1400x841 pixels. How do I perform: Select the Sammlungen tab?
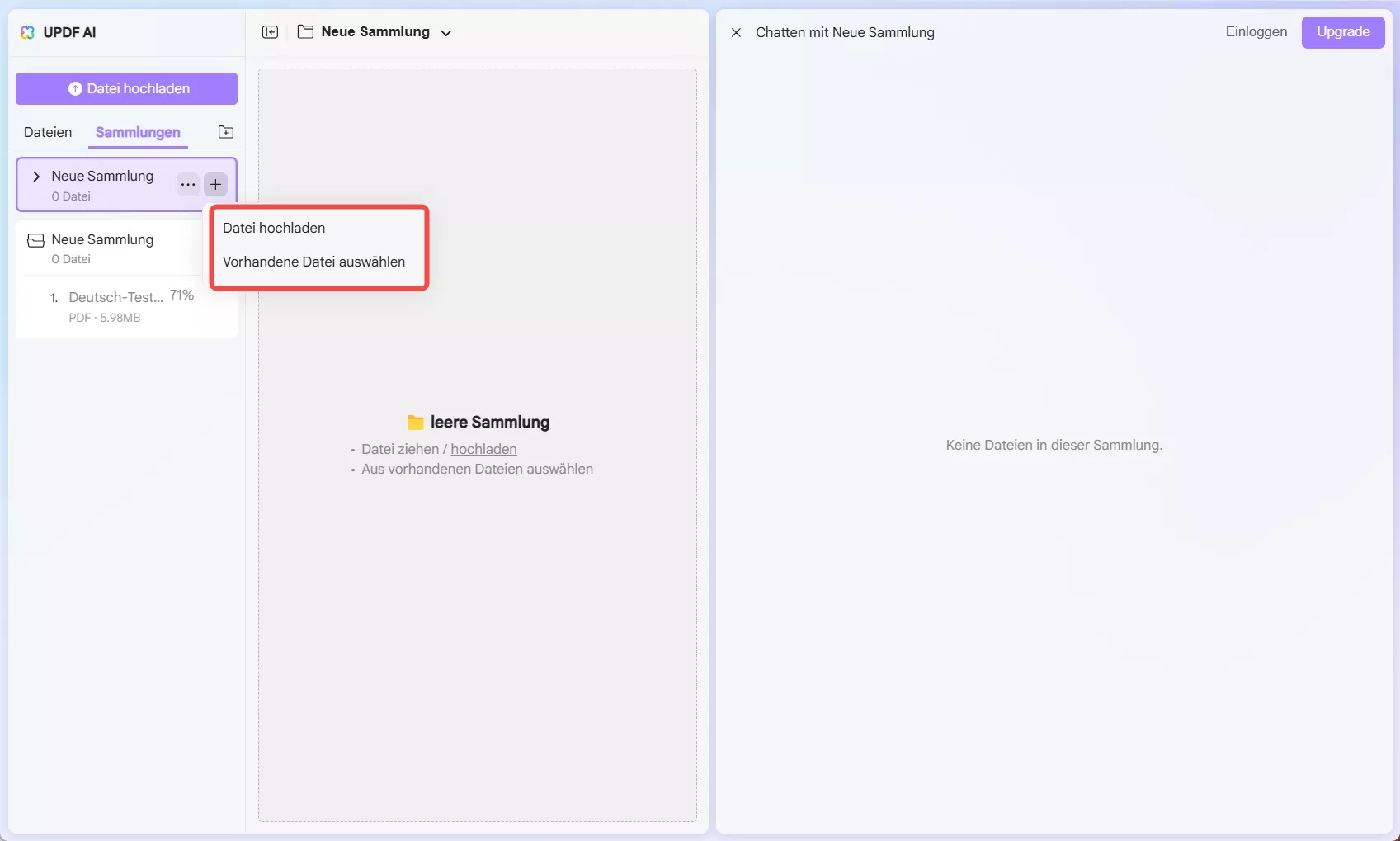(137, 132)
